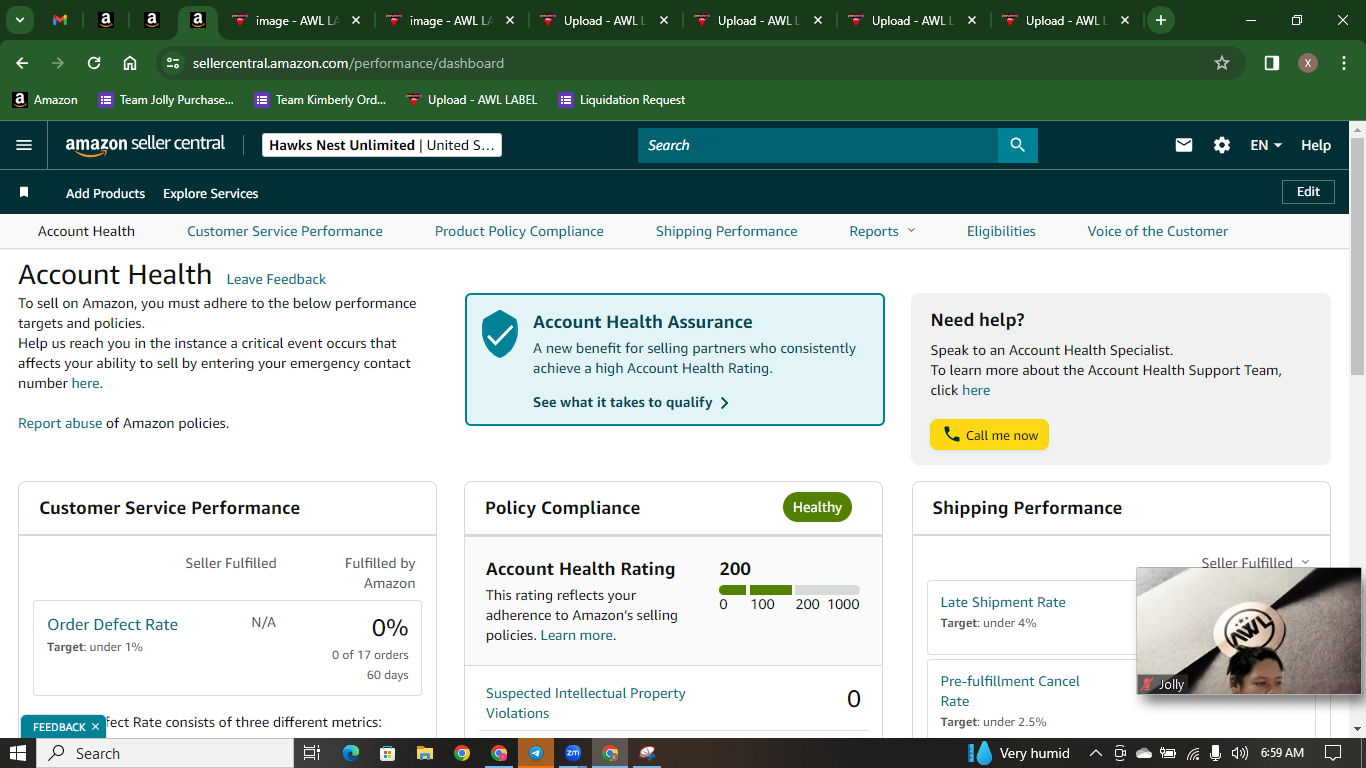Viewport: 1366px width, 768px height.
Task: Select the Account Health tab
Action: coord(86,231)
